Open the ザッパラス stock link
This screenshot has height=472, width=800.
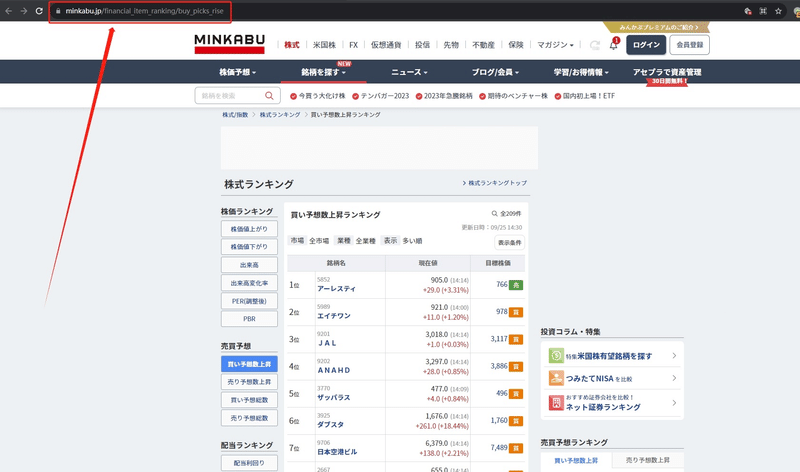[x=334, y=398]
